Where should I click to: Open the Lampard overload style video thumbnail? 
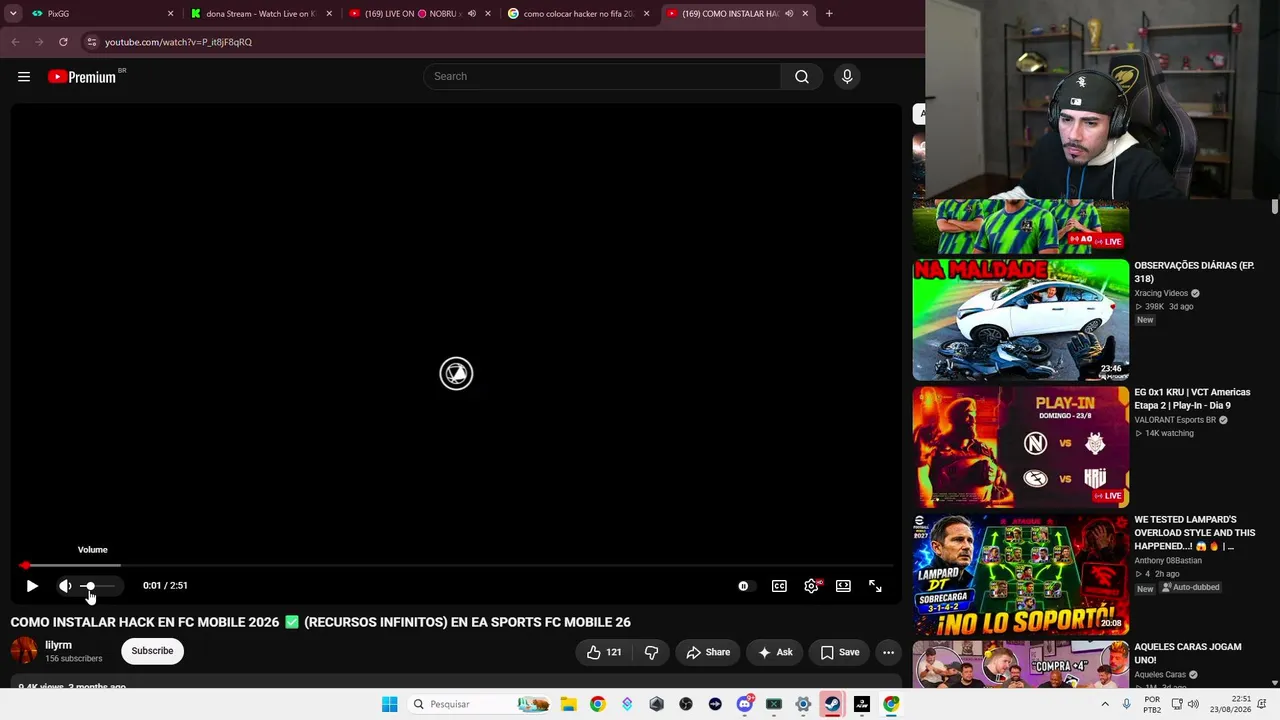pyautogui.click(x=1020, y=575)
